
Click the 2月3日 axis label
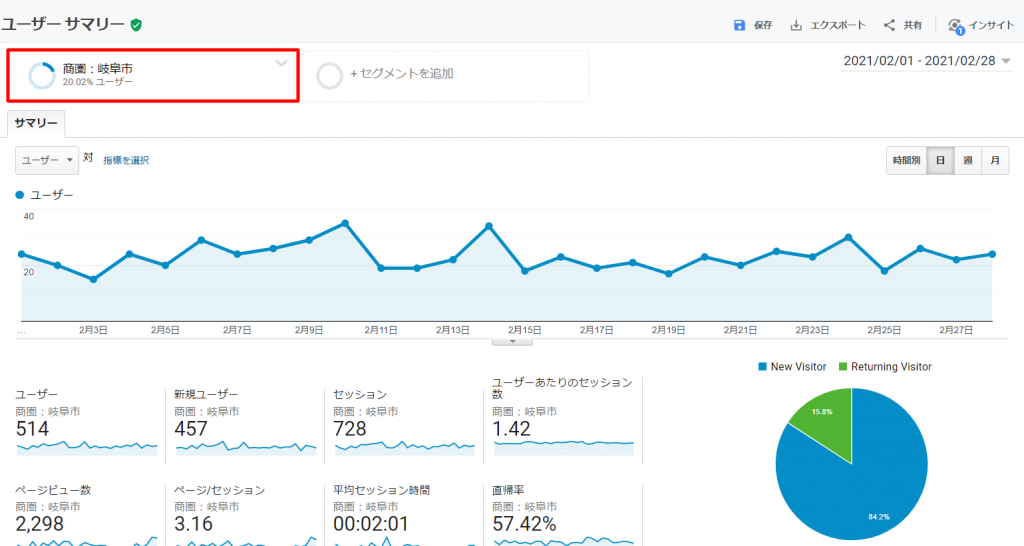click(93, 330)
